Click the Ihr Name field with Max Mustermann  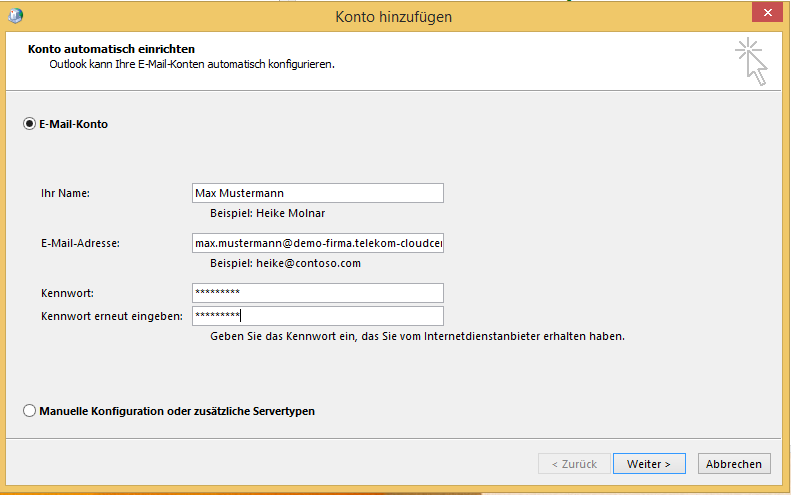coord(317,193)
